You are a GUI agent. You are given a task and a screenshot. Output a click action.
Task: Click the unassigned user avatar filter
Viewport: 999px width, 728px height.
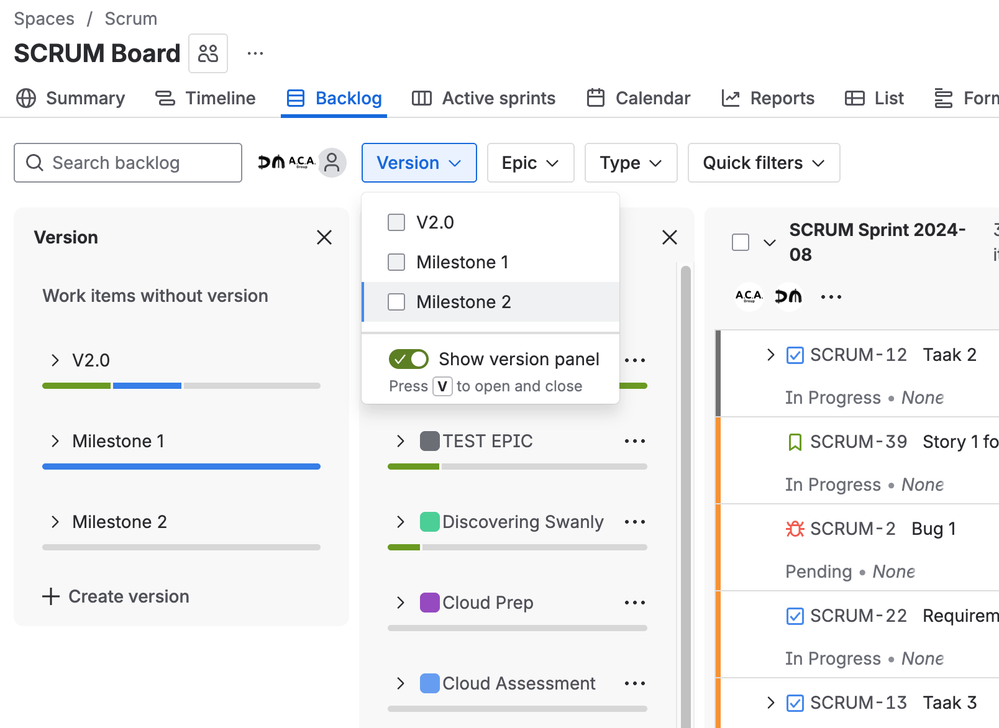point(332,163)
